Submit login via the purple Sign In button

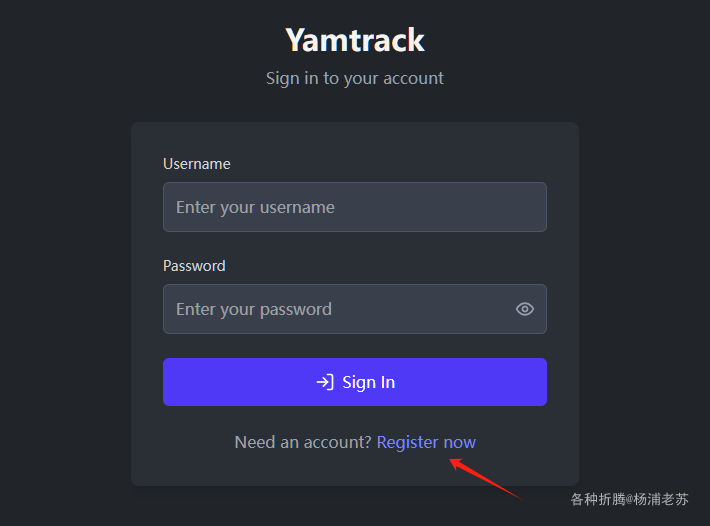tap(355, 382)
